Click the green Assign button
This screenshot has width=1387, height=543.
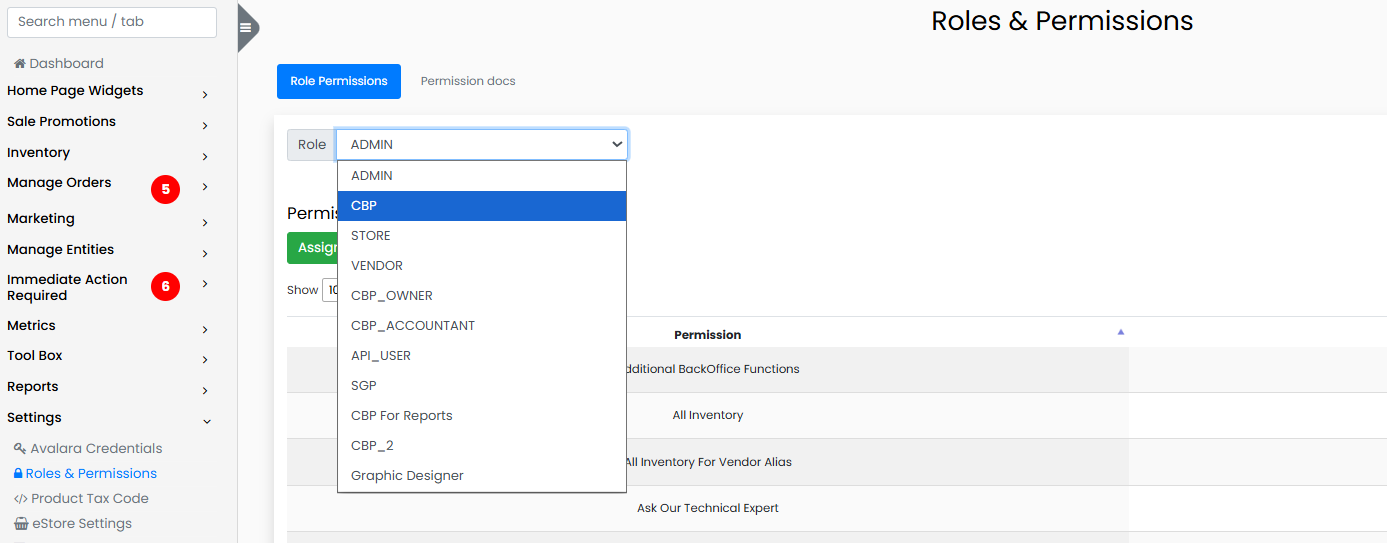point(312,248)
